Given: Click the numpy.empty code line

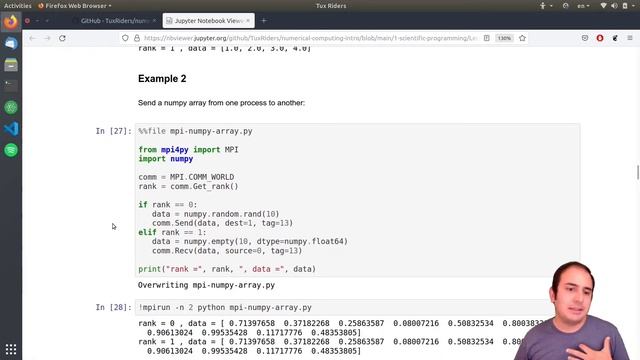Looking at the screenshot, I should [x=250, y=242].
